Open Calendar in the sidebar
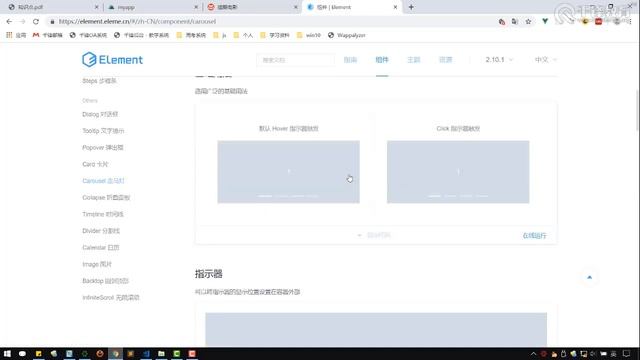This screenshot has width=640, height=360. point(100,247)
